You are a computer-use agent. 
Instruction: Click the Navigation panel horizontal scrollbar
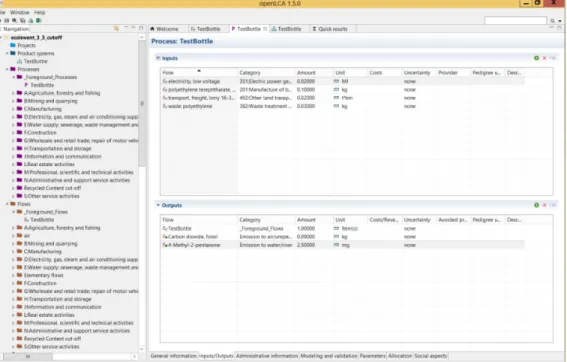[28, 357]
